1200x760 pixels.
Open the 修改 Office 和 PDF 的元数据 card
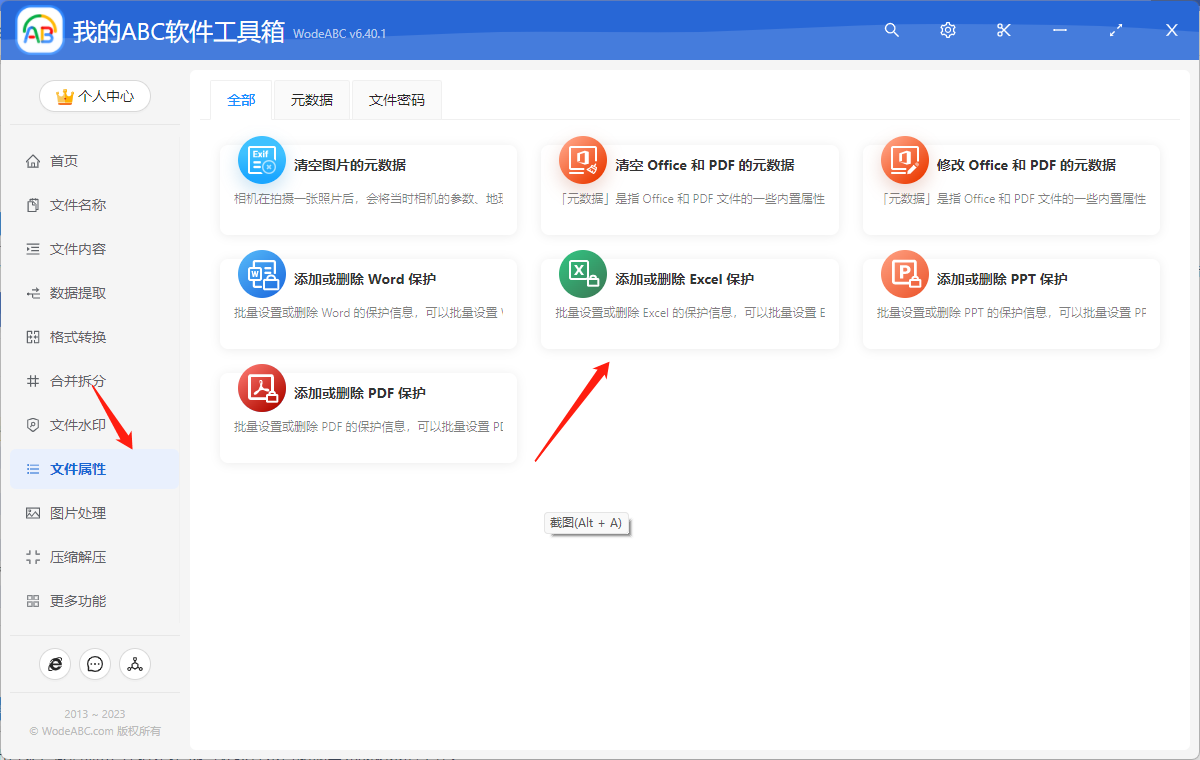[x=1010, y=189]
